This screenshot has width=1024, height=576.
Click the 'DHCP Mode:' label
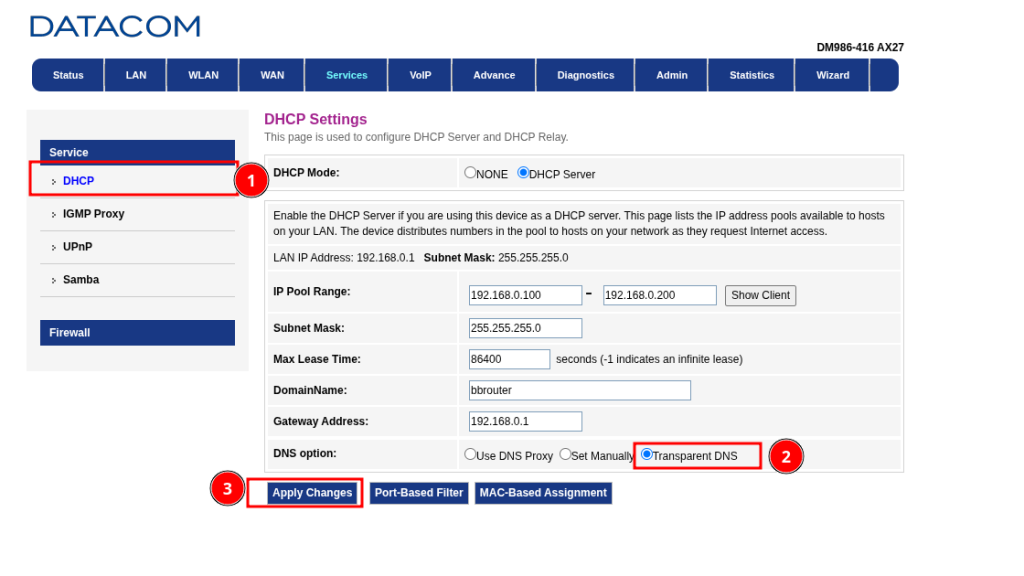tap(306, 173)
